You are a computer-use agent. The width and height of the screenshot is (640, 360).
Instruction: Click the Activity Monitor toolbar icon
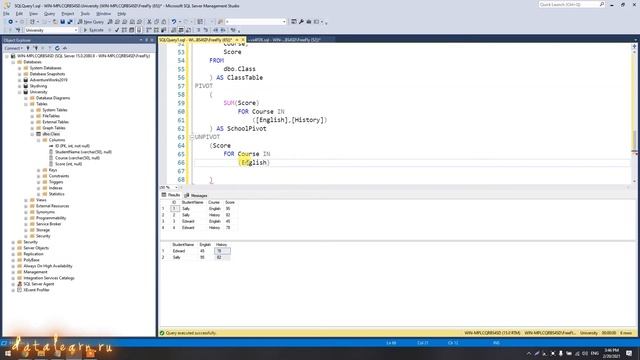point(64,48)
